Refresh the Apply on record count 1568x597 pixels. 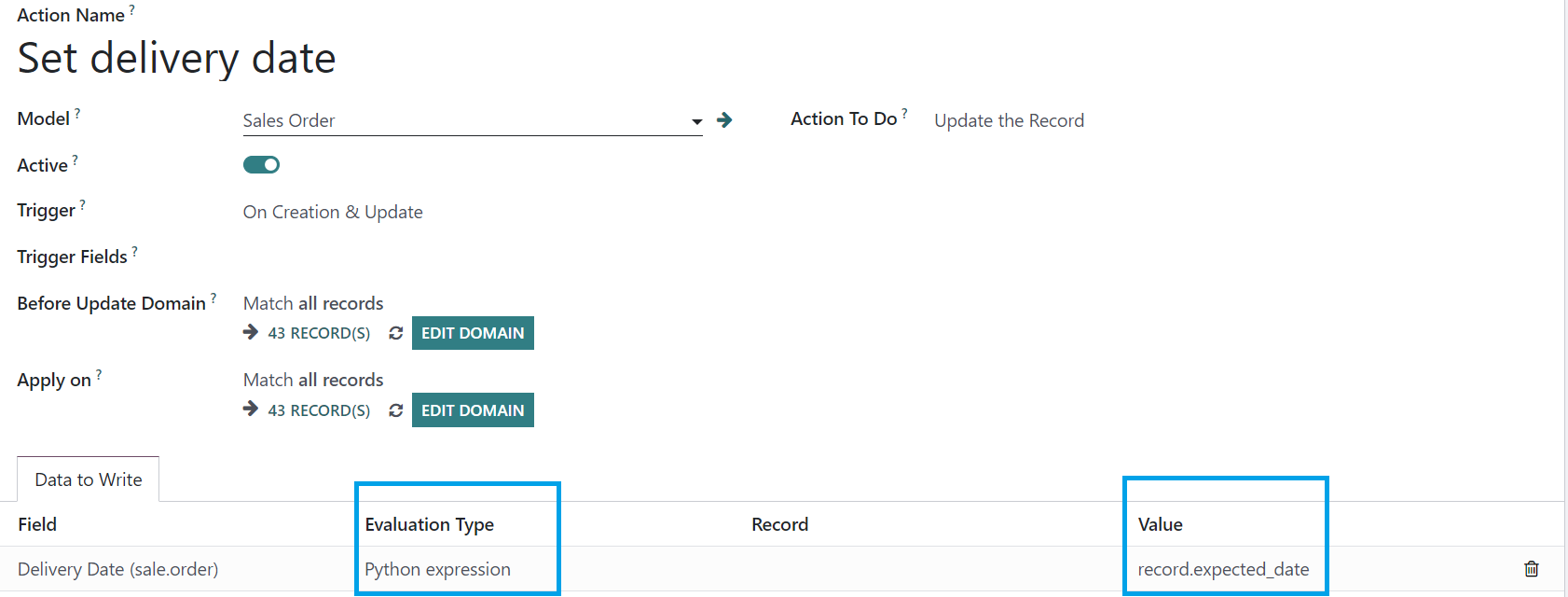click(x=396, y=410)
